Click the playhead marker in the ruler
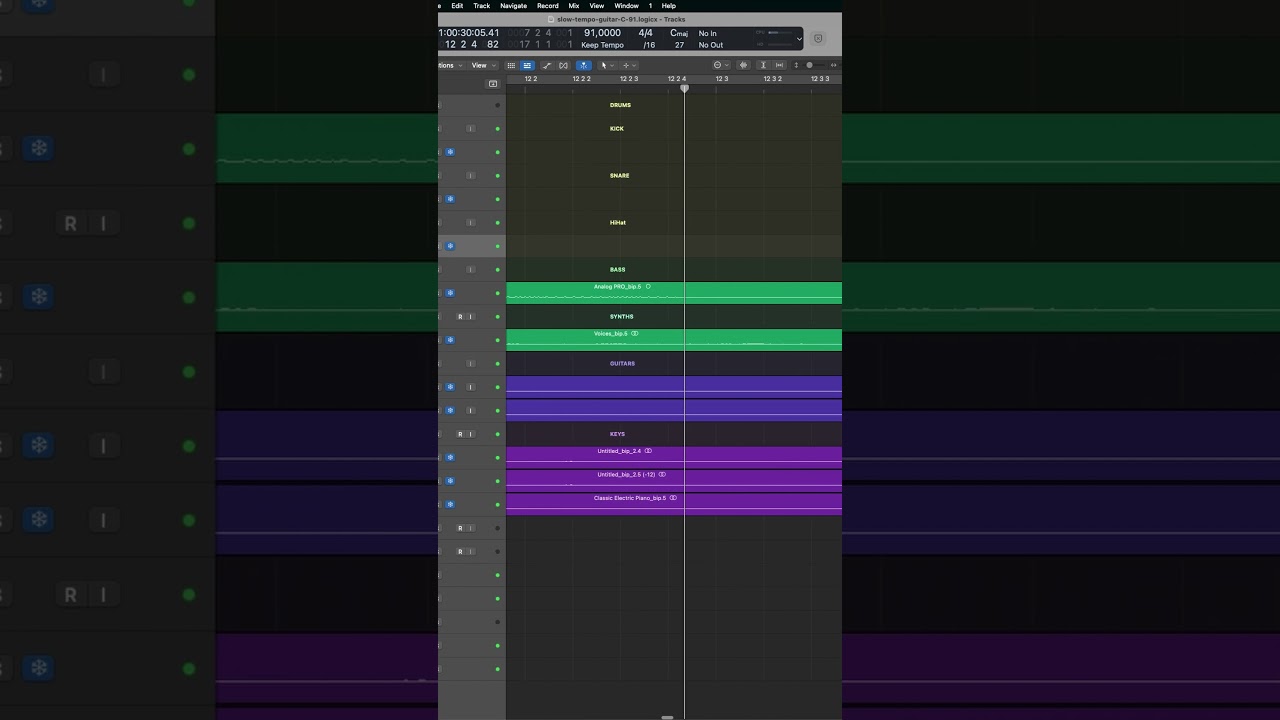This screenshot has width=1280, height=720. click(x=684, y=89)
